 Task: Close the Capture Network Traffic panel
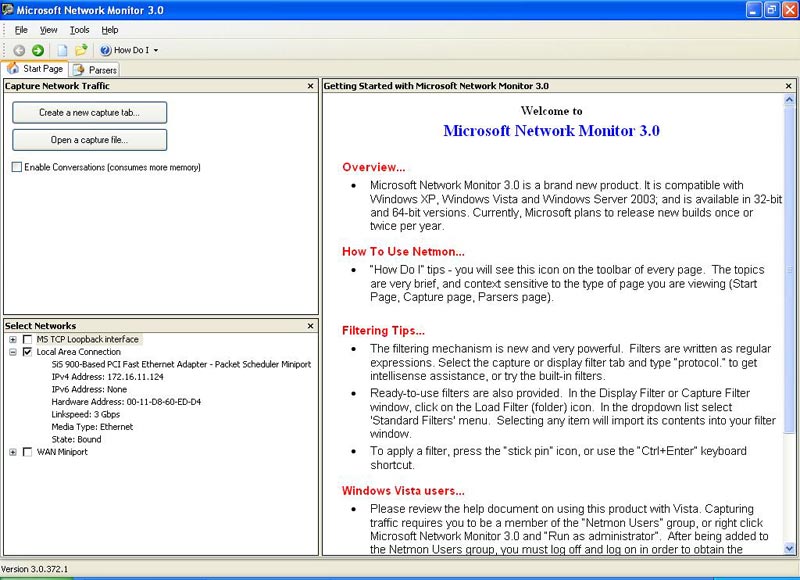311,87
